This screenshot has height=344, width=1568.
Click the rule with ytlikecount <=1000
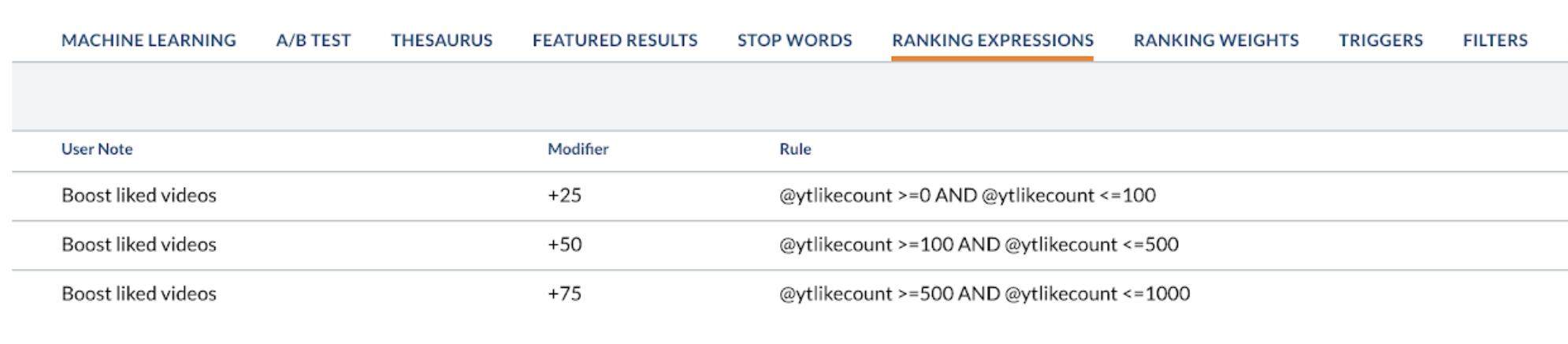(x=985, y=294)
